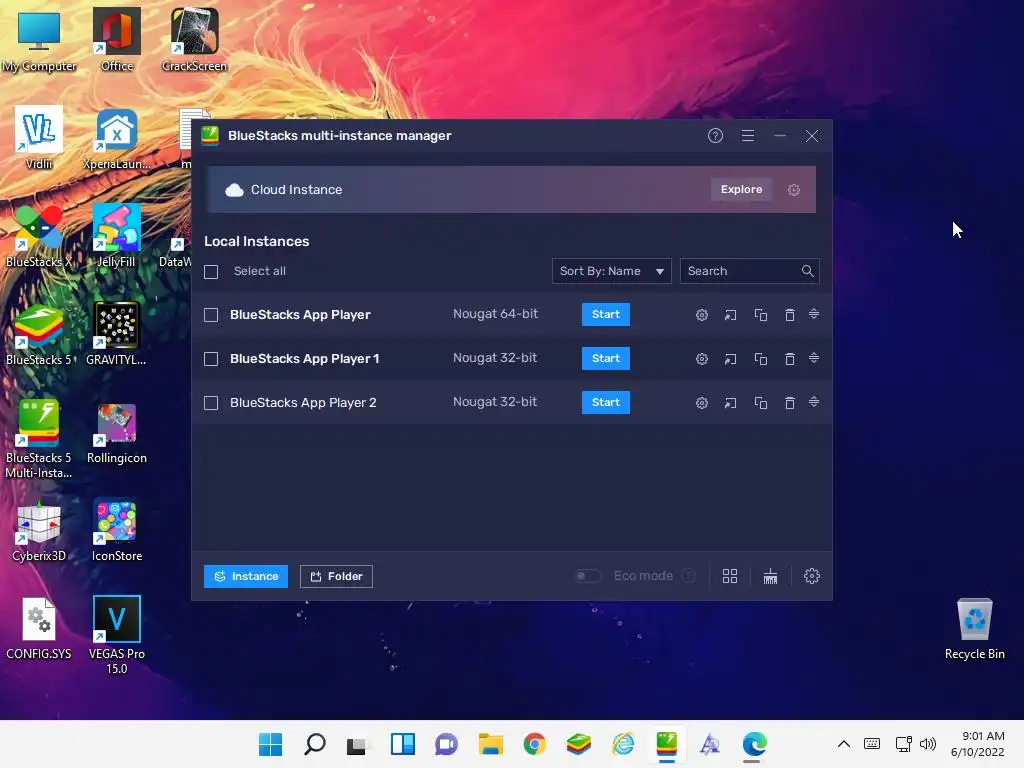
Task: Create desktop shortcut for BlueStacks App Player
Action: 730,315
